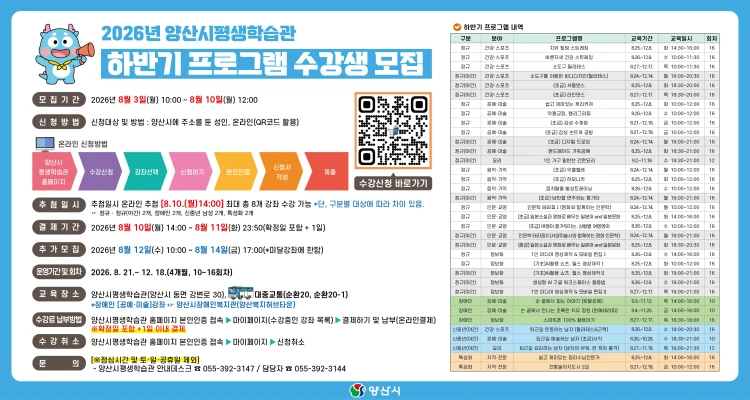Click the 쉽고 재미있는 정리수납전문가 program row
Image resolution: width=750 pixels, height=400 pixels.
point(585,357)
